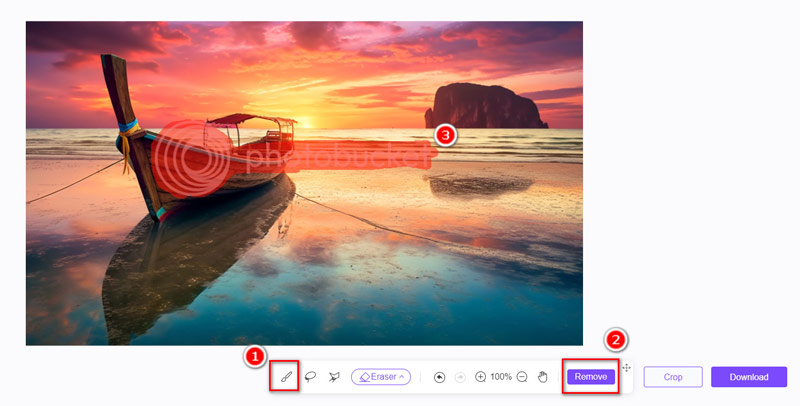
Task: Select the Brush tool
Action: tap(286, 377)
